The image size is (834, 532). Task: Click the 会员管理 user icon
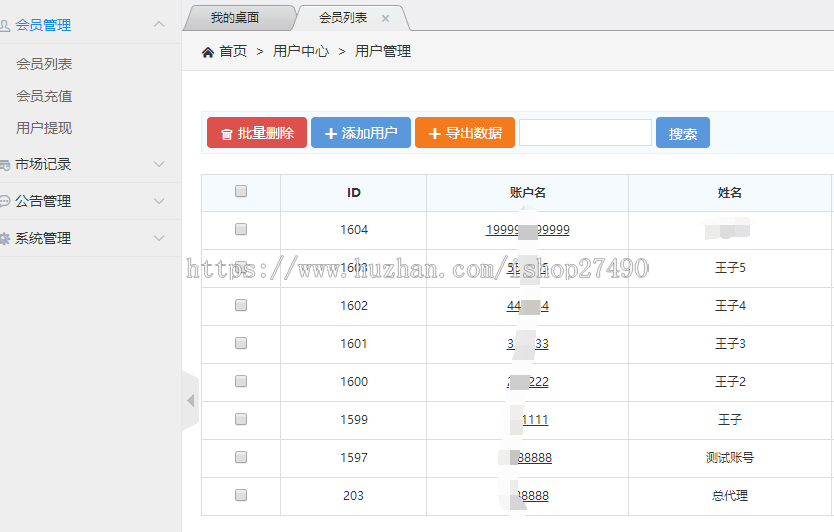[5, 25]
